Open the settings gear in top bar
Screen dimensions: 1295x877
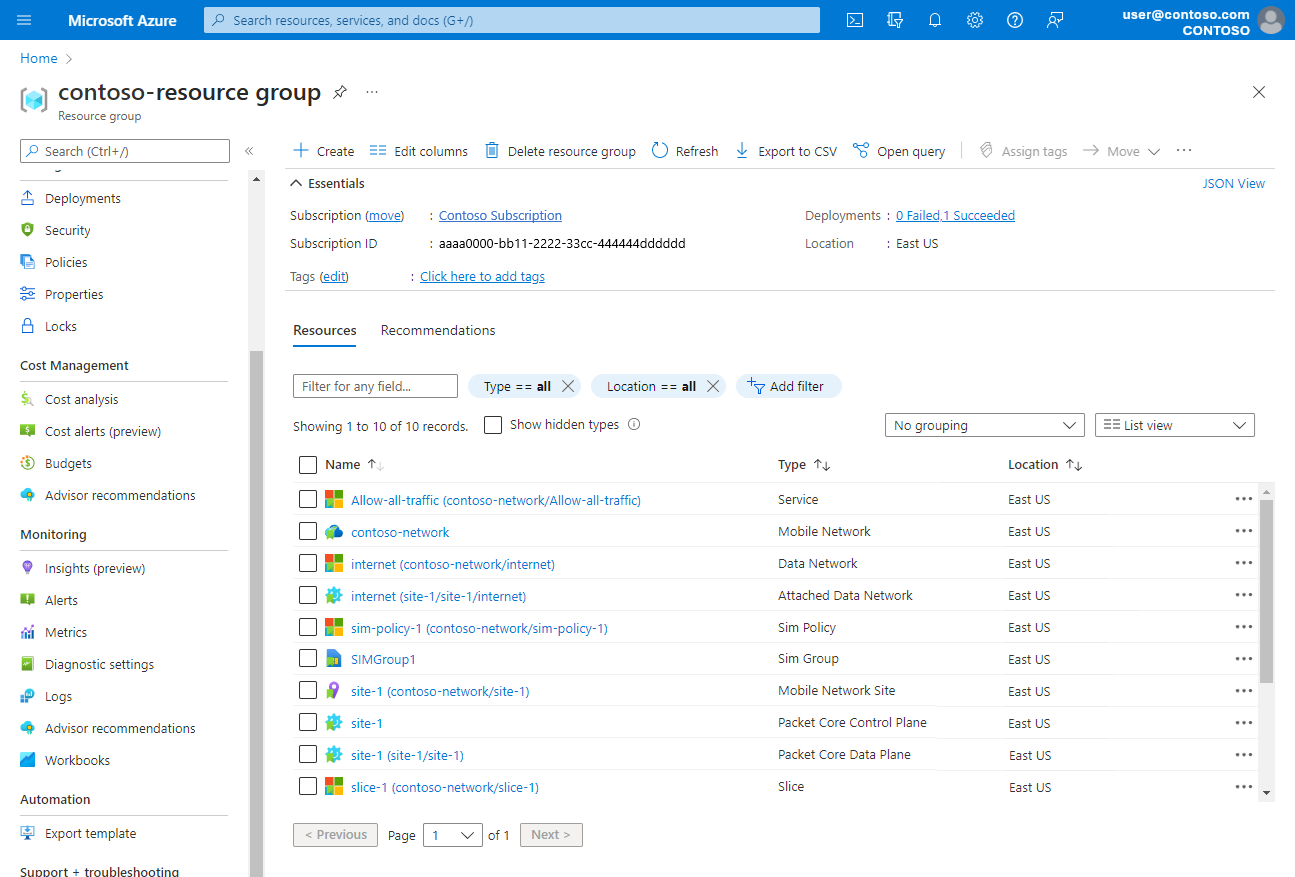tap(975, 20)
